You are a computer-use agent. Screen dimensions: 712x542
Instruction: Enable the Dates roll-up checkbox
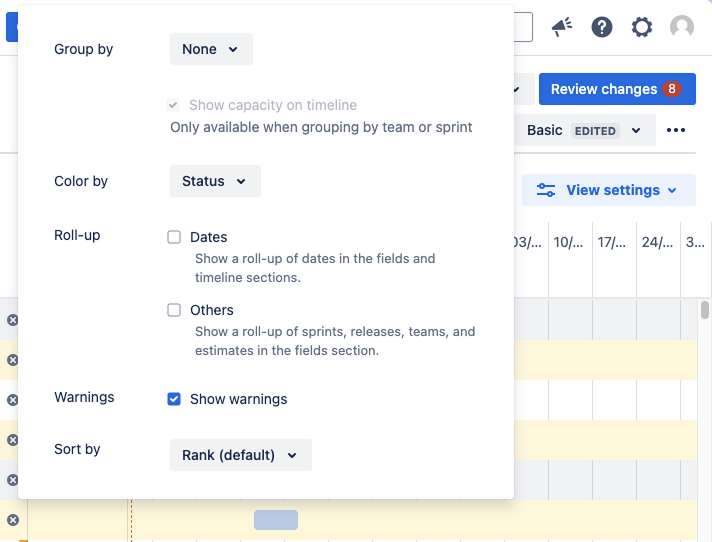pos(174,237)
